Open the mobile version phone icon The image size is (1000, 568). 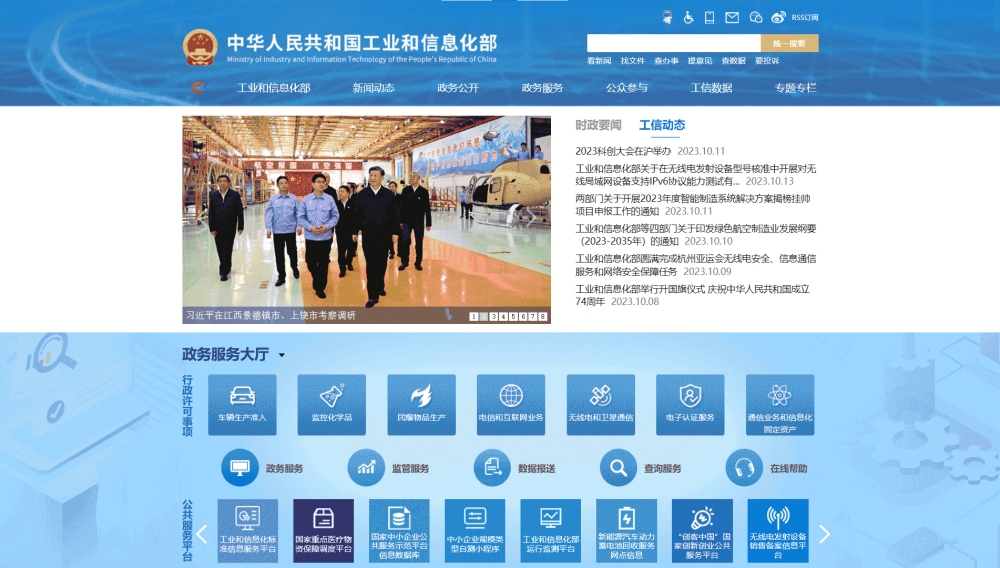pyautogui.click(x=709, y=18)
